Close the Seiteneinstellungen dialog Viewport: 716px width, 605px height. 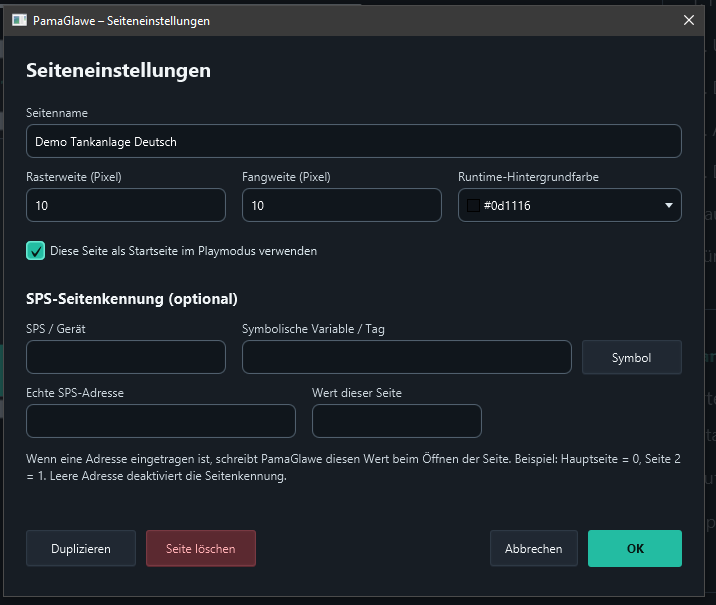(x=689, y=20)
